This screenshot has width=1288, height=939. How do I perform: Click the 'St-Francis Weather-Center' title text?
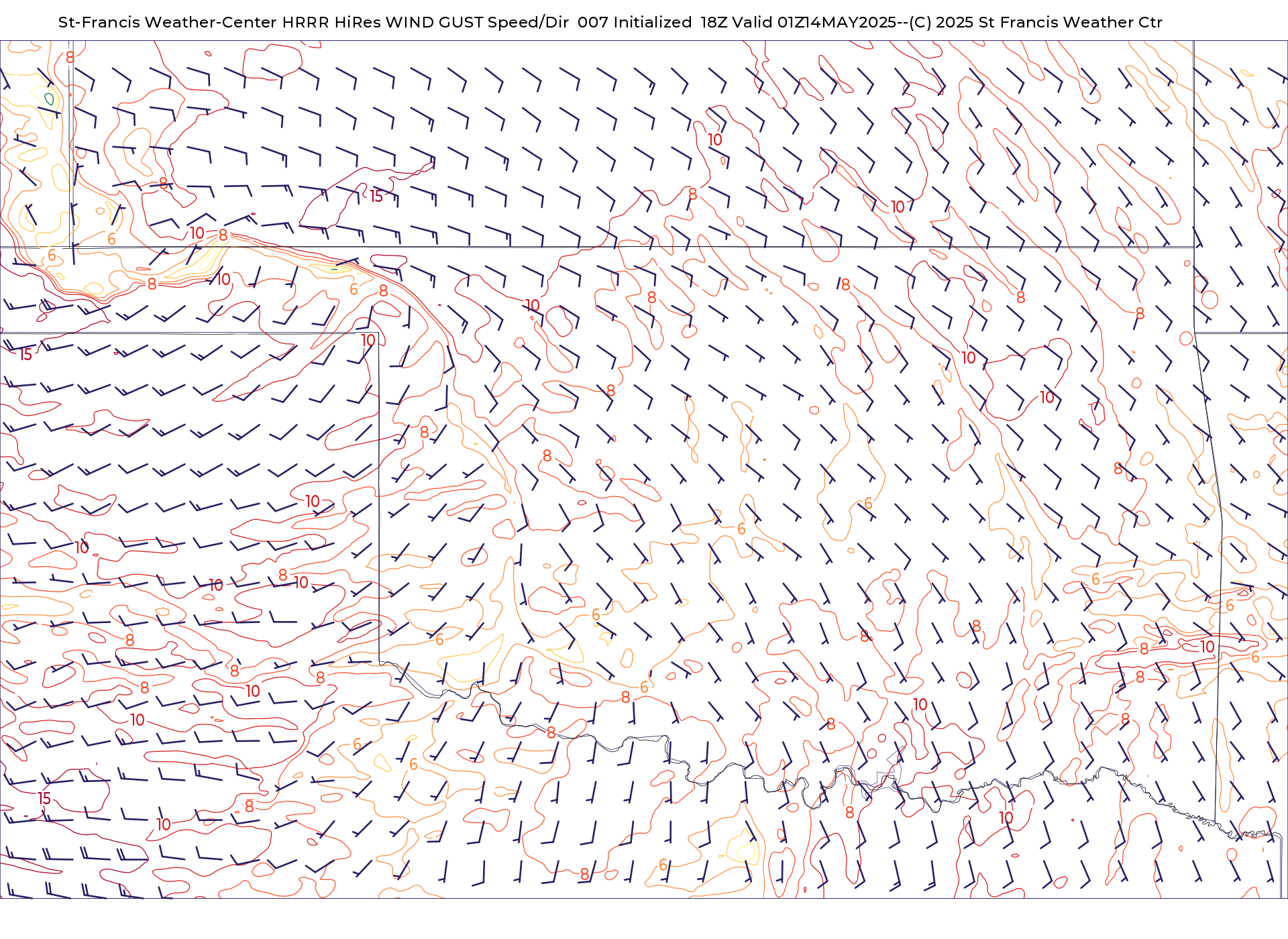(x=167, y=22)
